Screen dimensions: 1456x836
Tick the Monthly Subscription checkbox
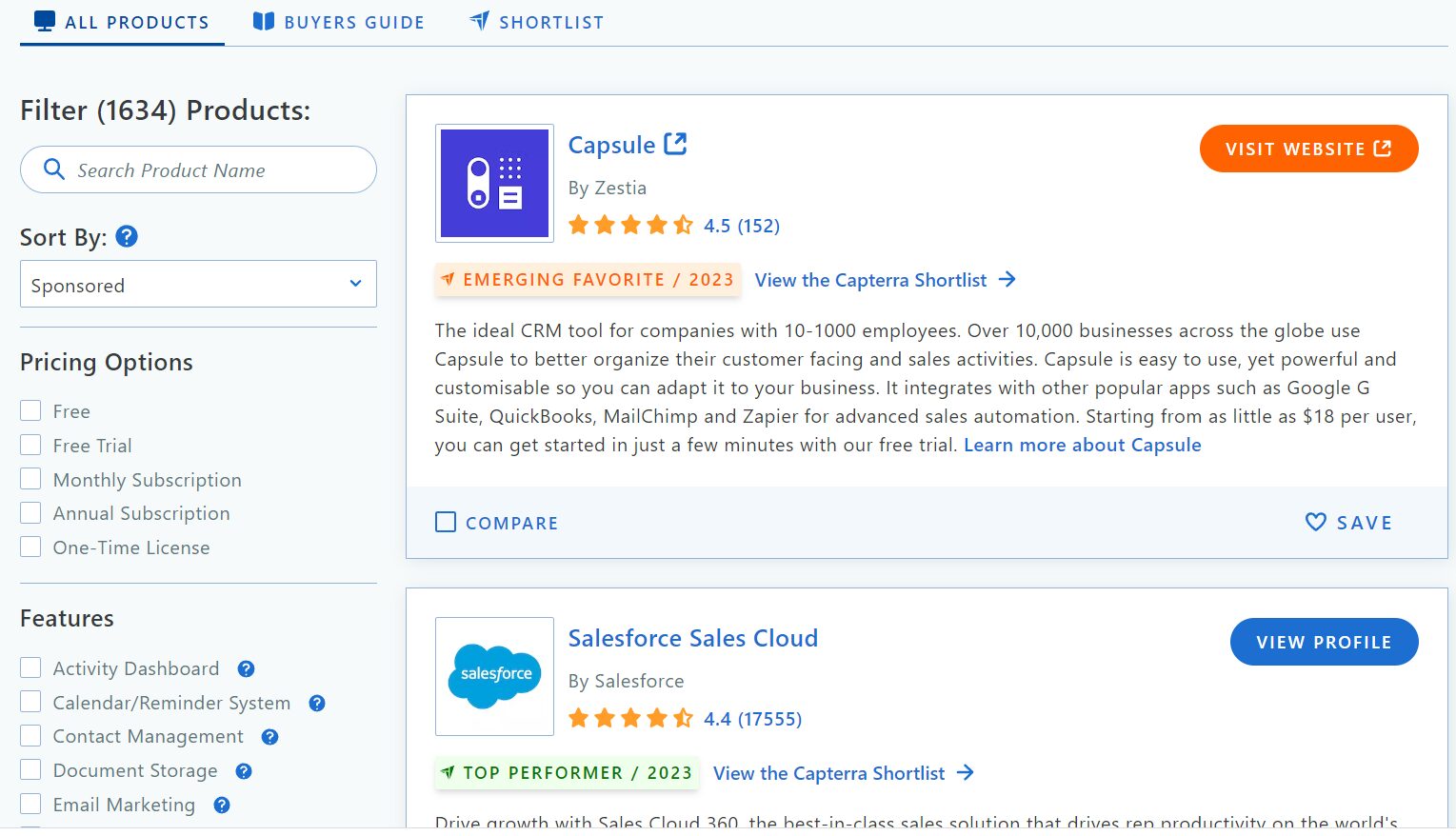click(30, 479)
